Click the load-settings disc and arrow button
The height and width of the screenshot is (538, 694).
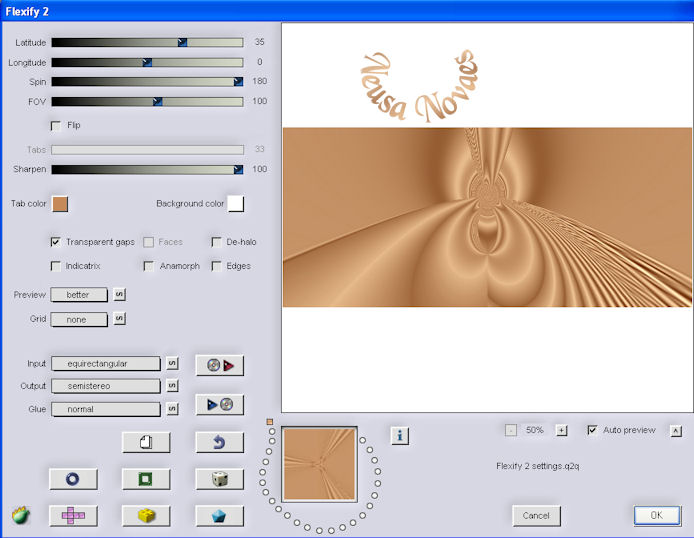pos(220,365)
